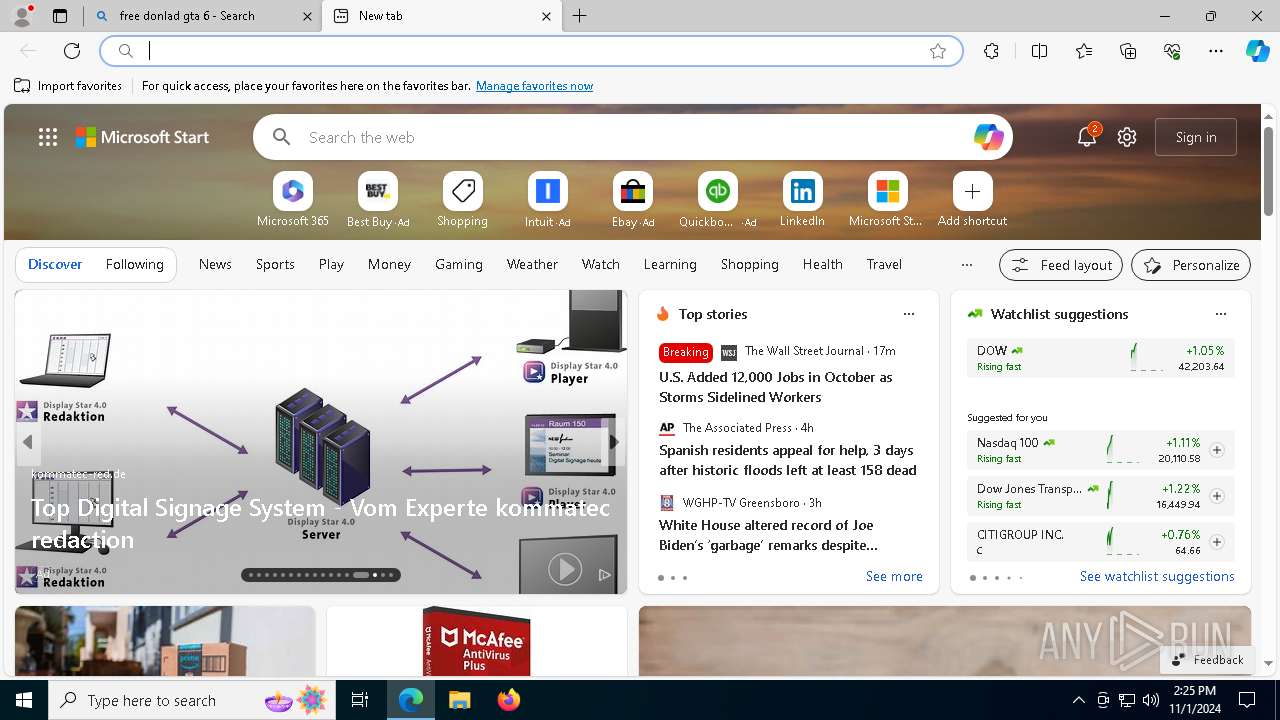Open the Feedback button

1207,660
